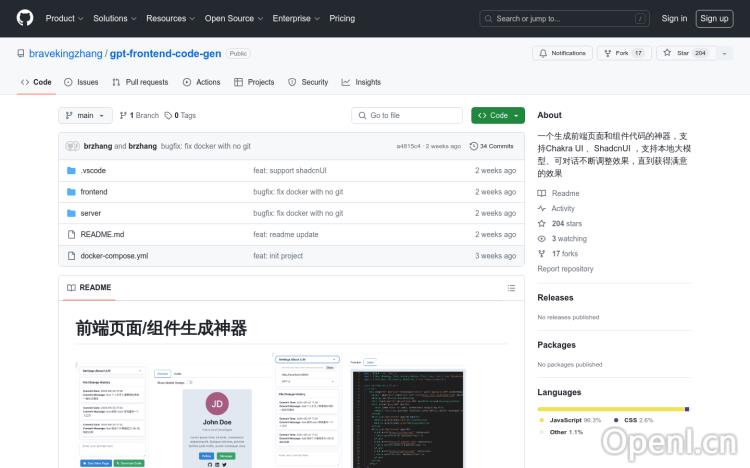750x468 pixels.
Task: Click the .vscode folder icon
Action: pyautogui.click(x=71, y=171)
